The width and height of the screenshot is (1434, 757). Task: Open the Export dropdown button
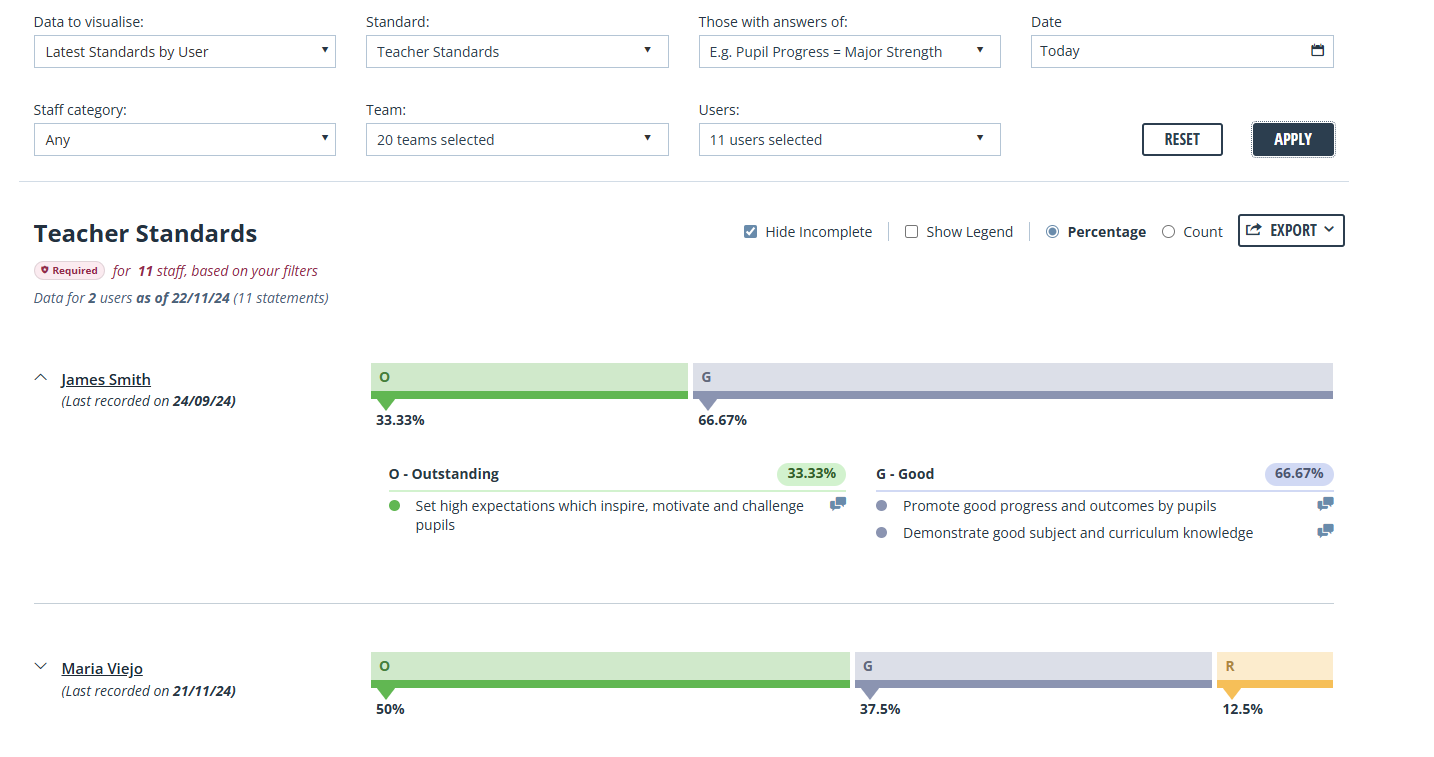[1291, 230]
